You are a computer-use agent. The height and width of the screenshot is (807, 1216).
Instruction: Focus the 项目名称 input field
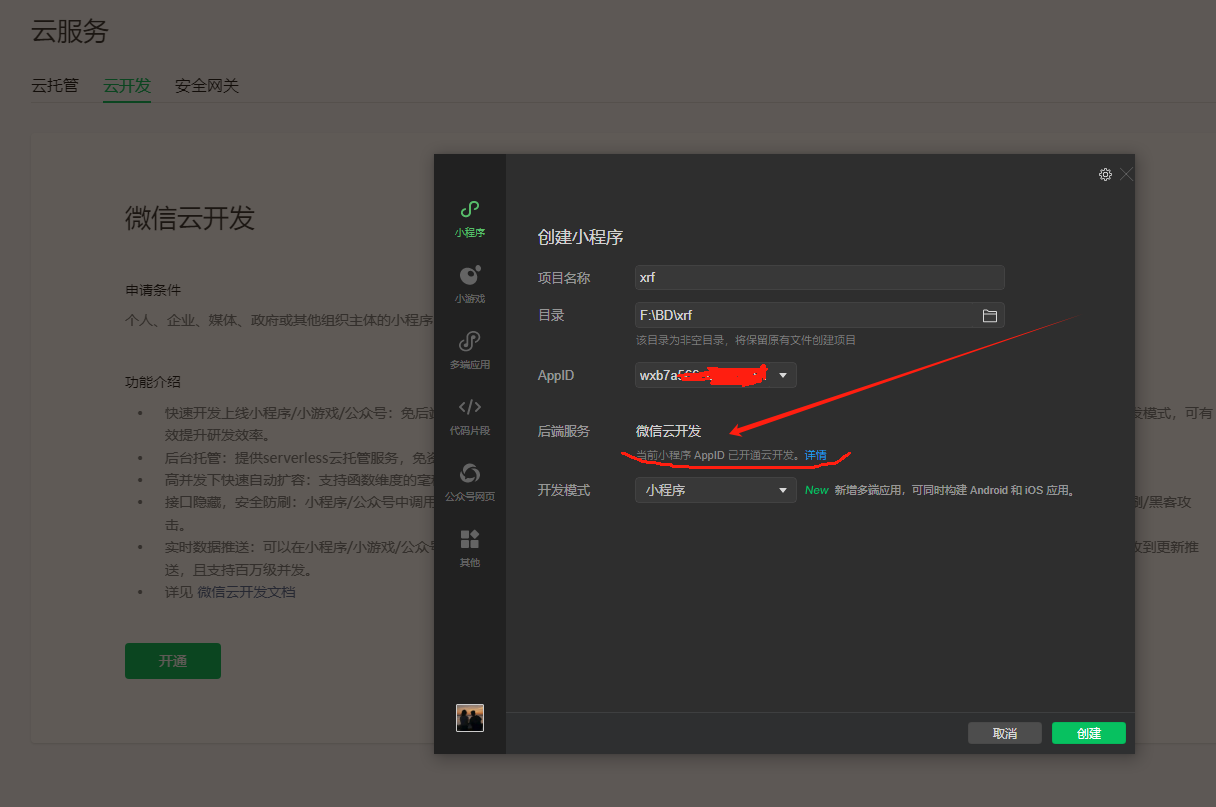(x=820, y=277)
